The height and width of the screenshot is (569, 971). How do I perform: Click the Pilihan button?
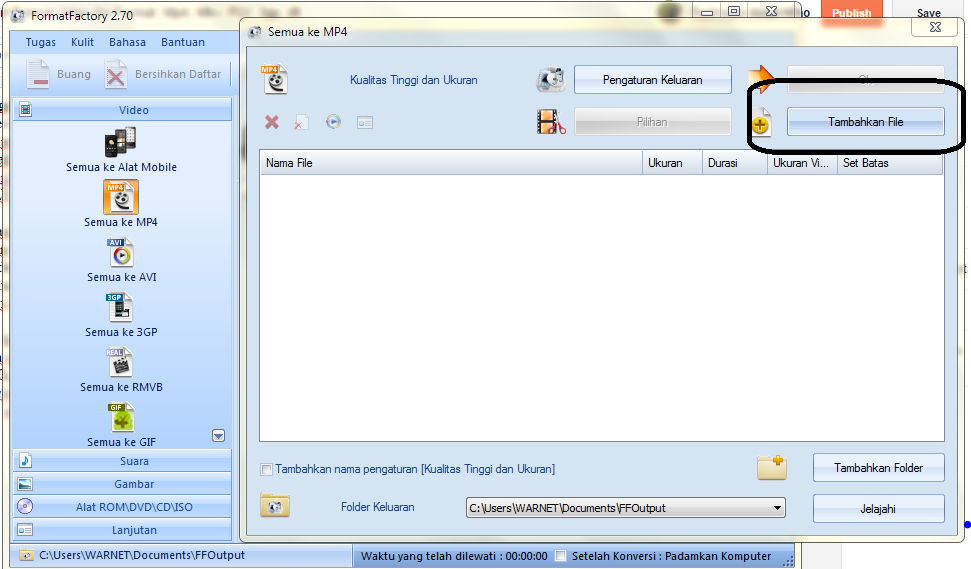(x=653, y=122)
